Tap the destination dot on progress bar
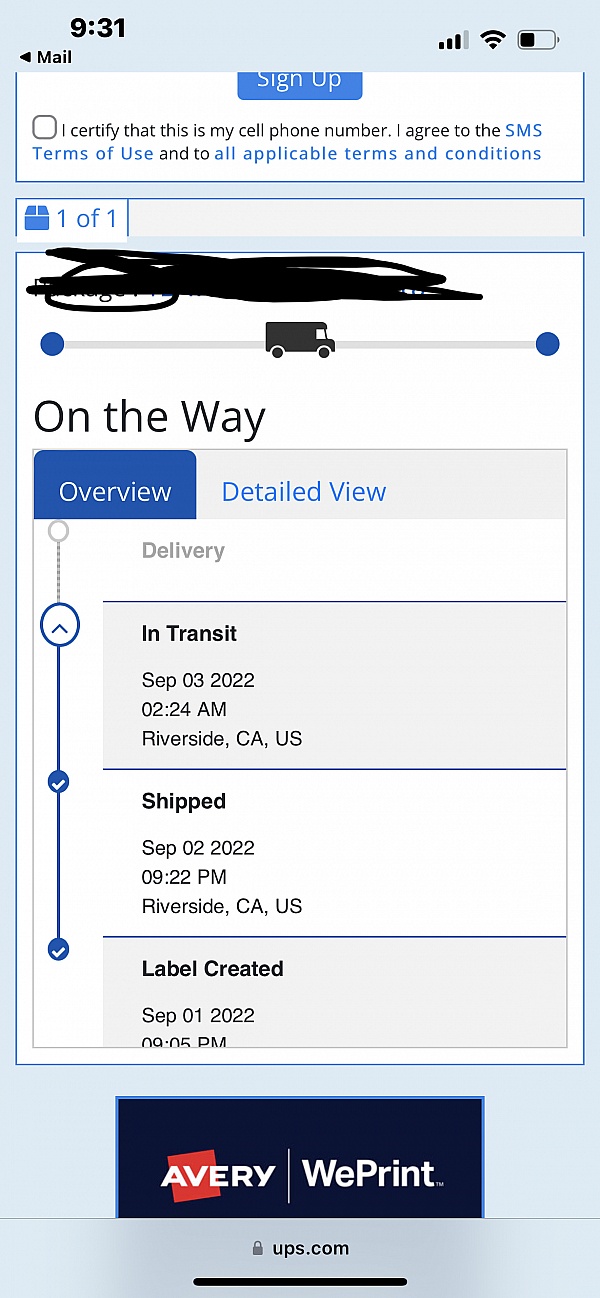This screenshot has height=1298, width=600. click(547, 345)
